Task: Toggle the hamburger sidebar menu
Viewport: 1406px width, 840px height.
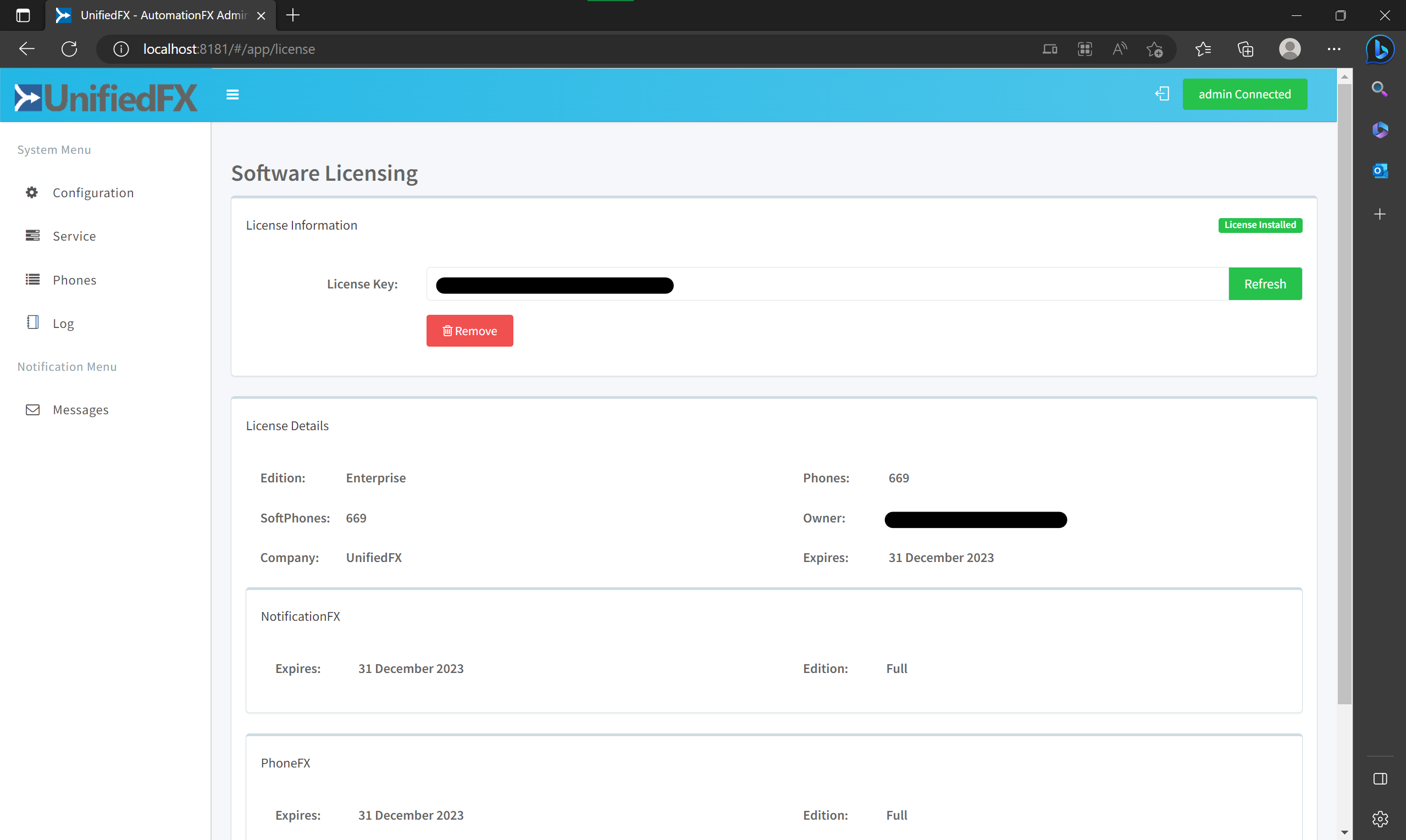Action: click(232, 94)
